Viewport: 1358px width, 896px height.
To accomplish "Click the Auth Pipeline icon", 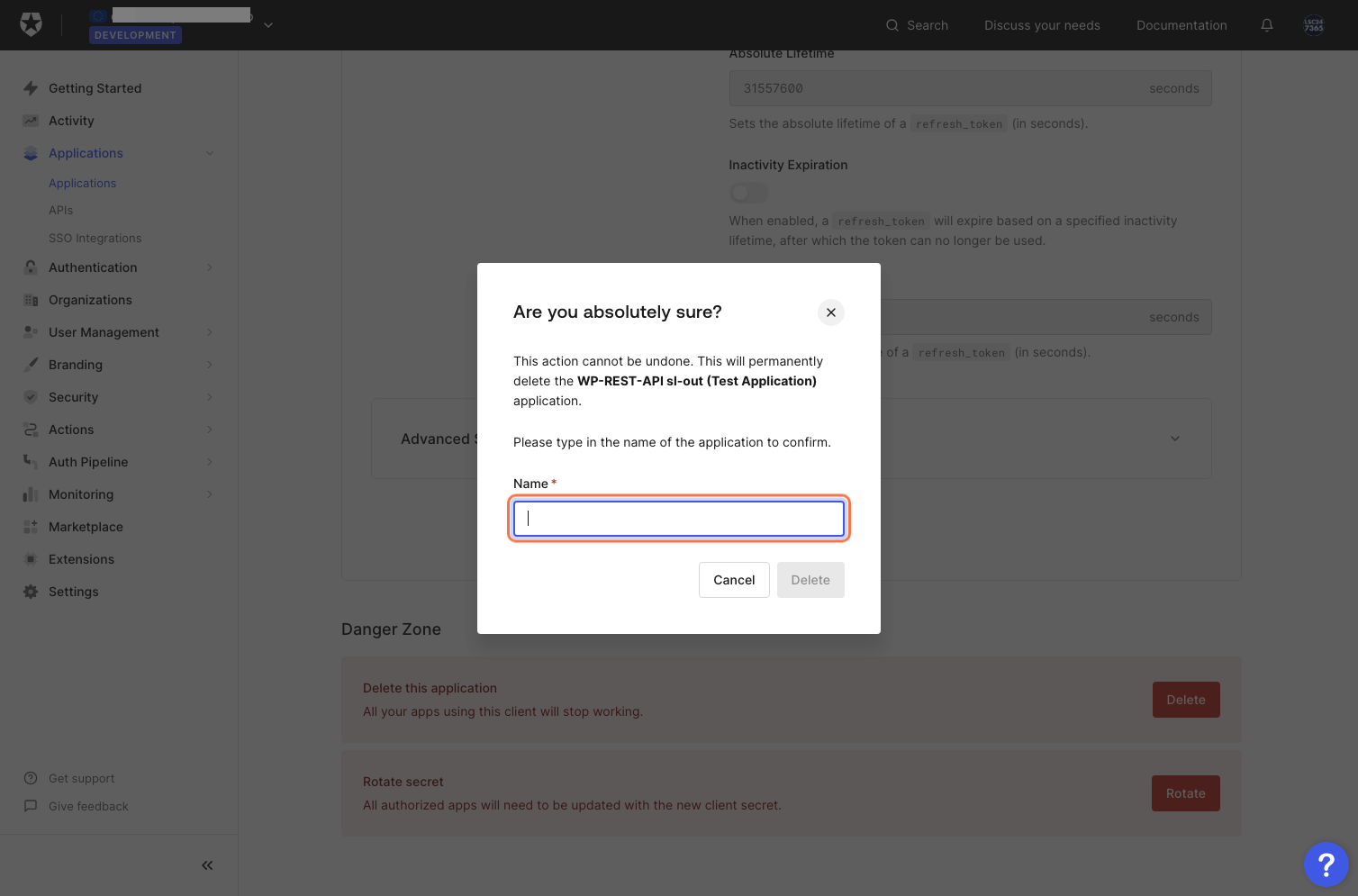I will click(x=31, y=462).
